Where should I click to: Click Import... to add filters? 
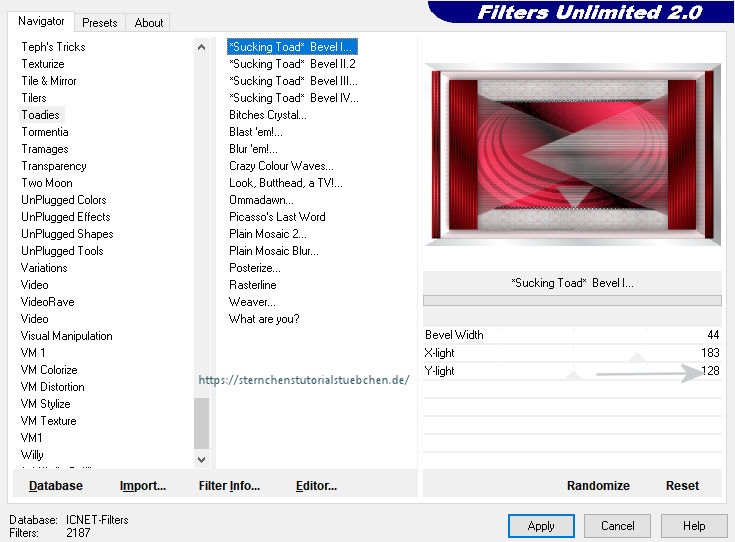coord(143,485)
